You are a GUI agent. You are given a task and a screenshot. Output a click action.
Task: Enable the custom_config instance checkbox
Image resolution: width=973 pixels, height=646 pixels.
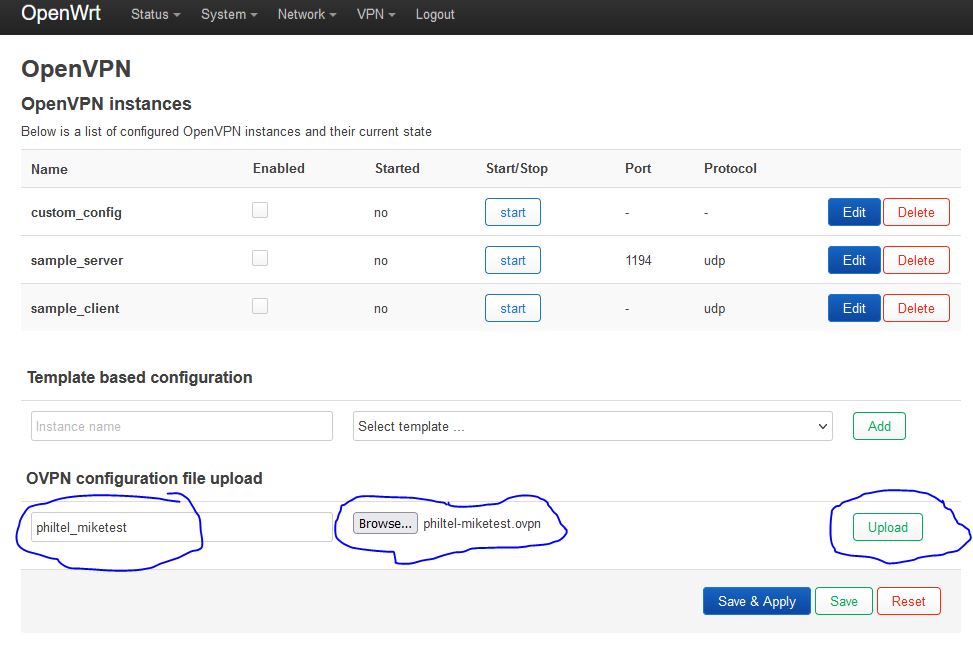pyautogui.click(x=260, y=210)
